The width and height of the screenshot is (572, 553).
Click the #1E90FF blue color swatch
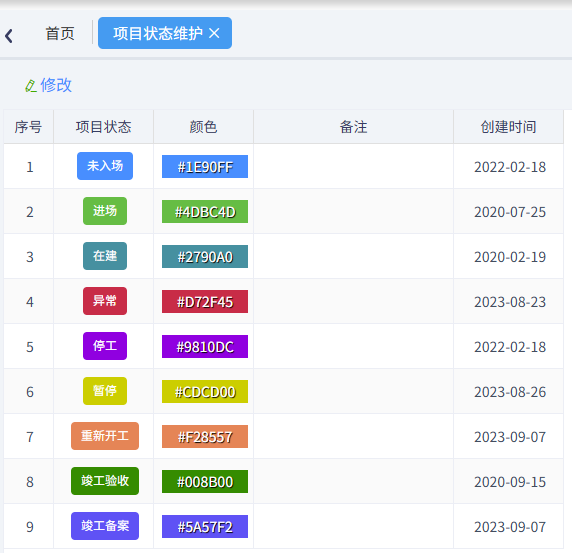[x=205, y=167]
